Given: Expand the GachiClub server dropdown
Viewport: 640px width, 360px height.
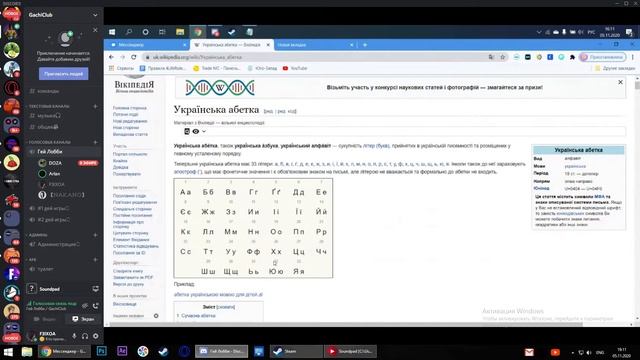Looking at the screenshot, I should pos(95,15).
